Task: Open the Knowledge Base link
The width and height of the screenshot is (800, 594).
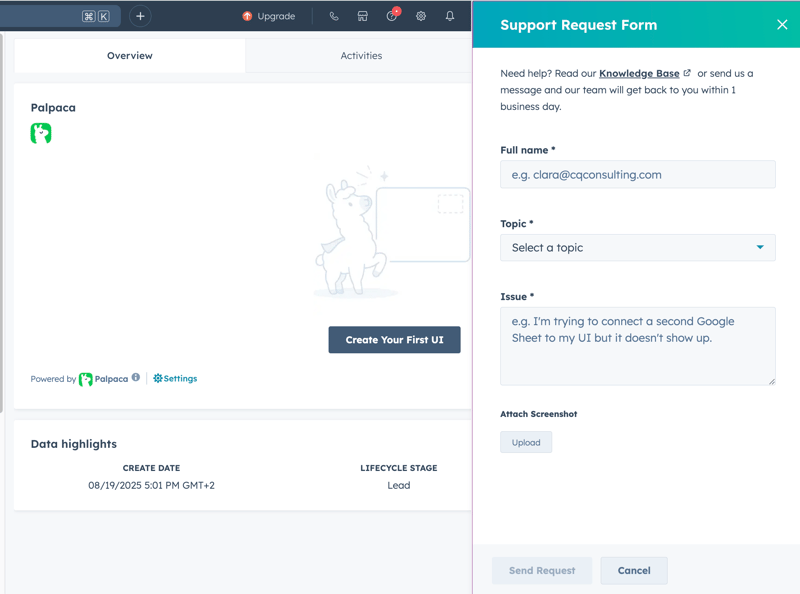Action: [639, 73]
